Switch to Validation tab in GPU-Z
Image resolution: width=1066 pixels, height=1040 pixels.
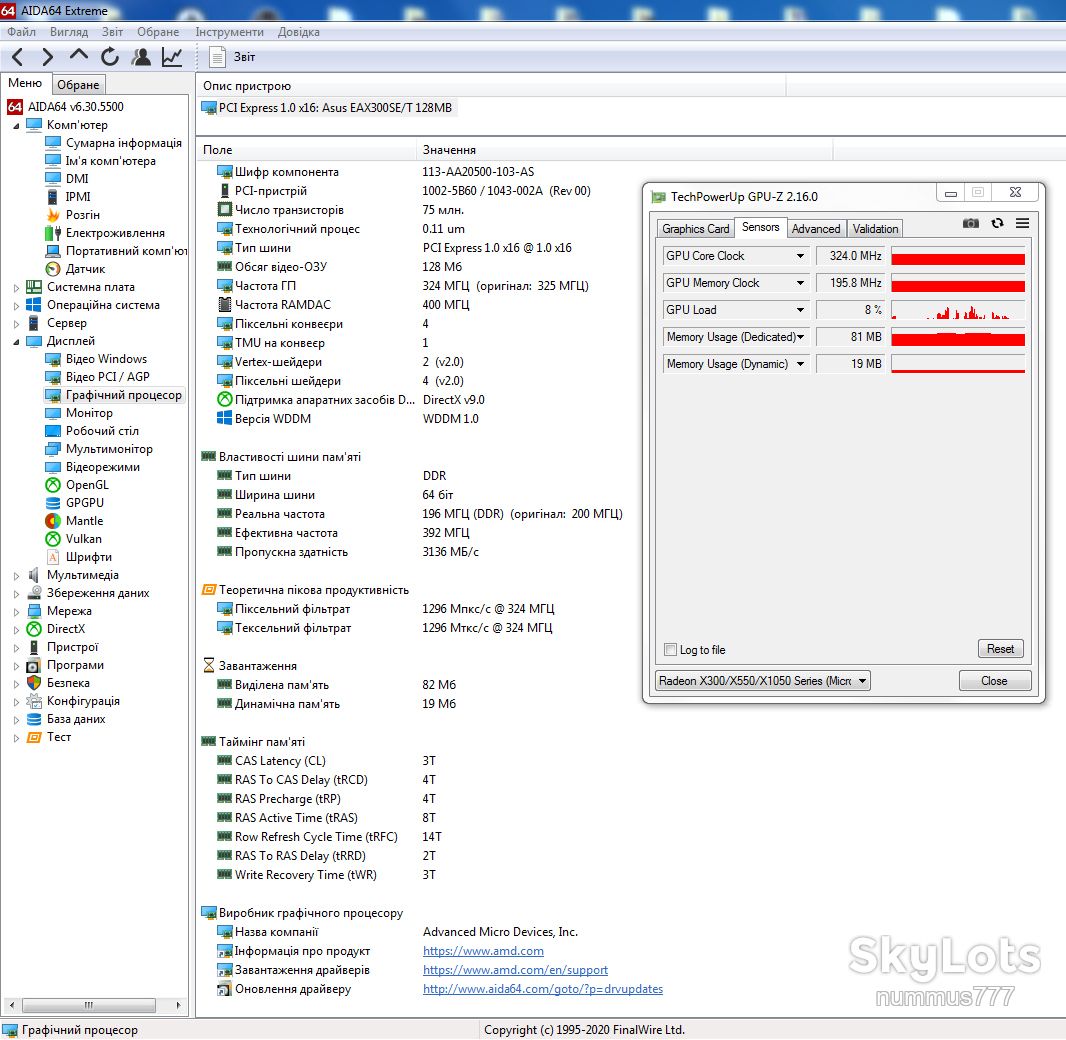pos(875,228)
